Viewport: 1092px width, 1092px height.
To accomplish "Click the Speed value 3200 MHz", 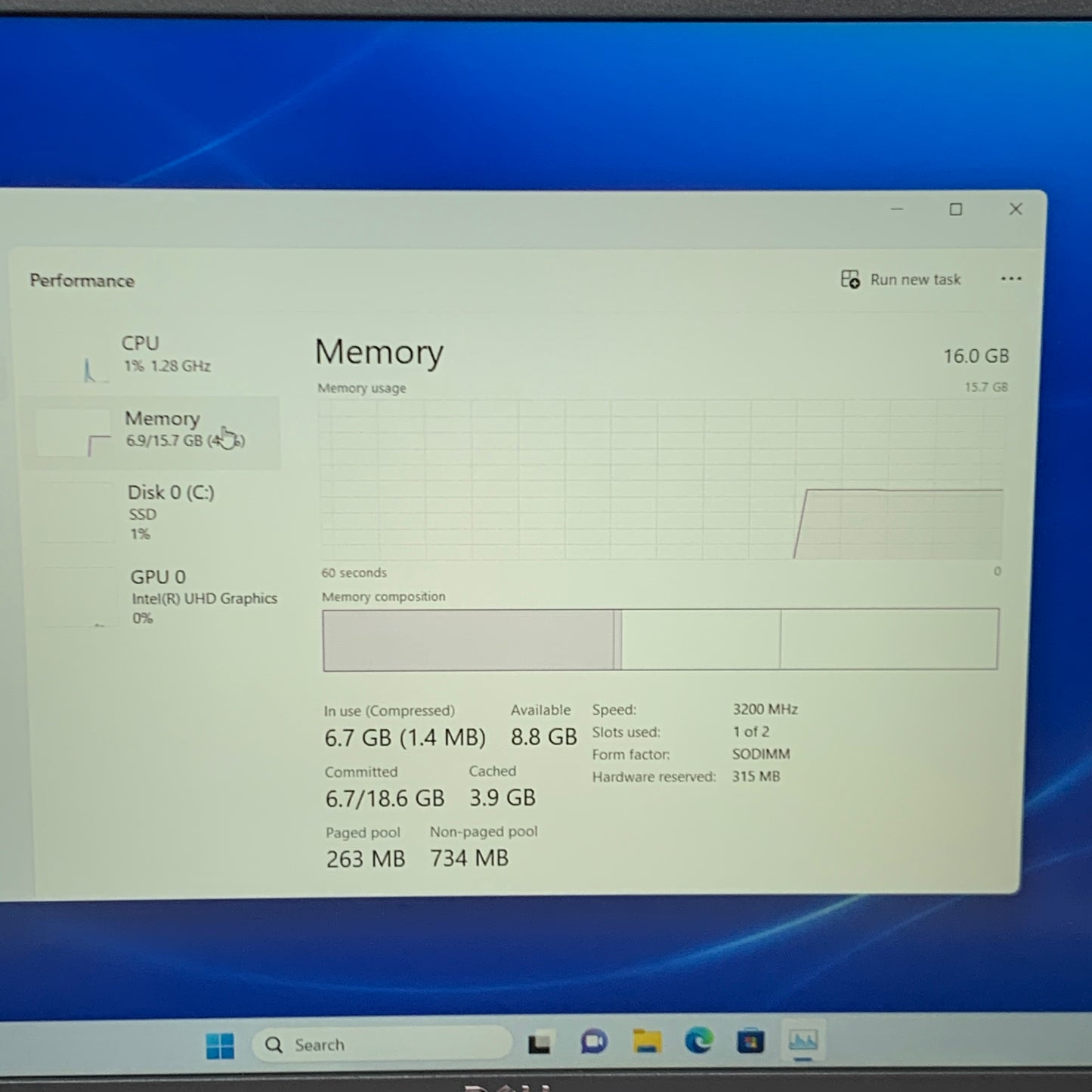I will click(x=765, y=710).
